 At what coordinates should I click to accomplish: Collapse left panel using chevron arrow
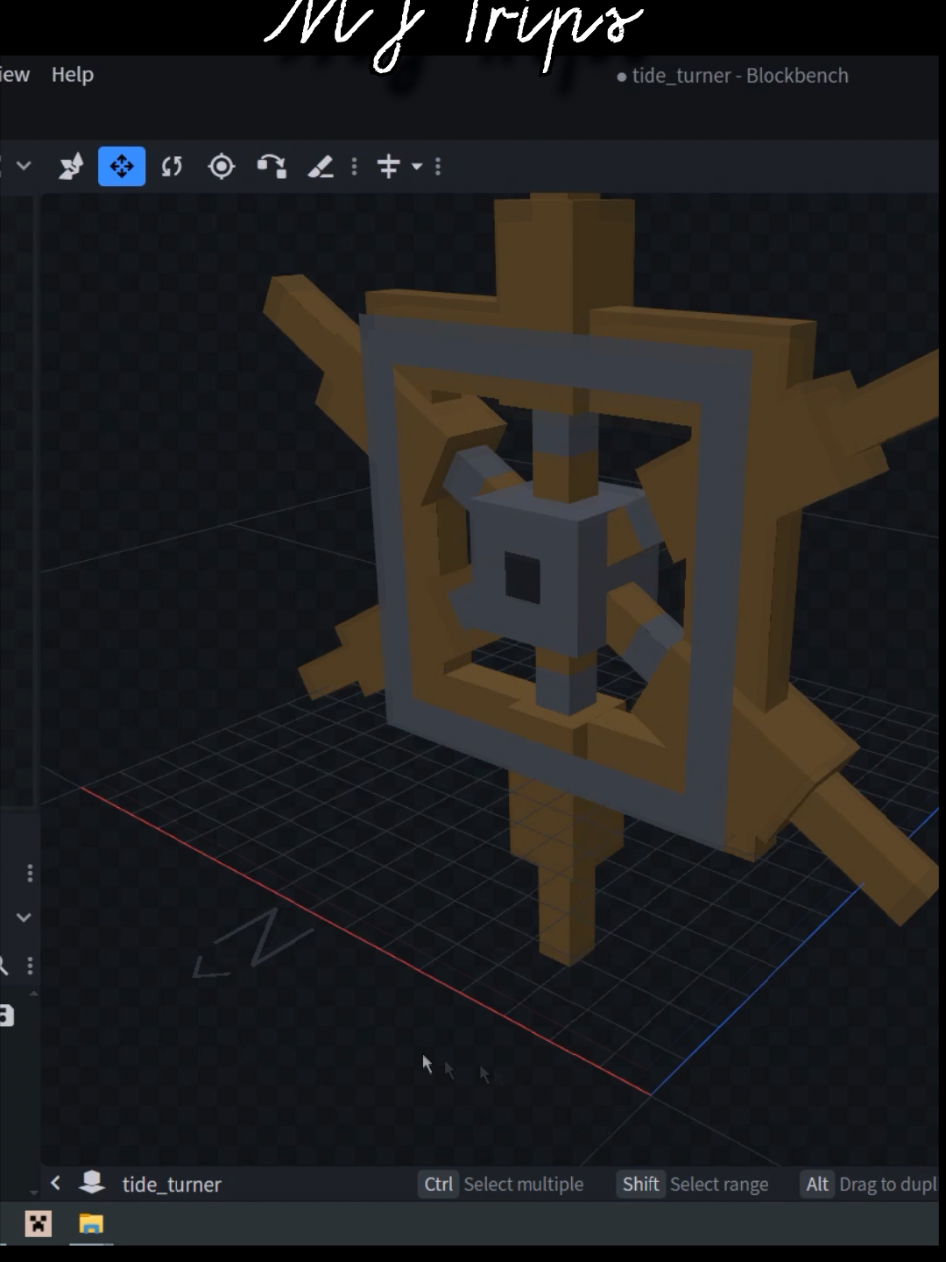tap(24, 917)
